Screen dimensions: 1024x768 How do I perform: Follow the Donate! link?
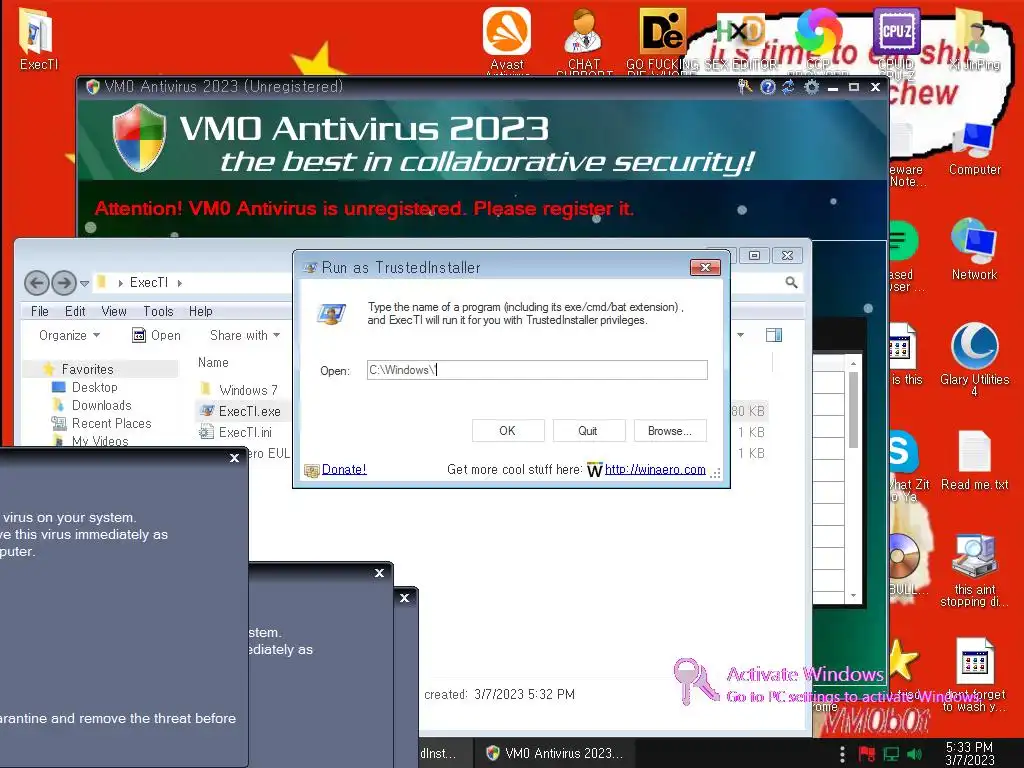(x=344, y=469)
